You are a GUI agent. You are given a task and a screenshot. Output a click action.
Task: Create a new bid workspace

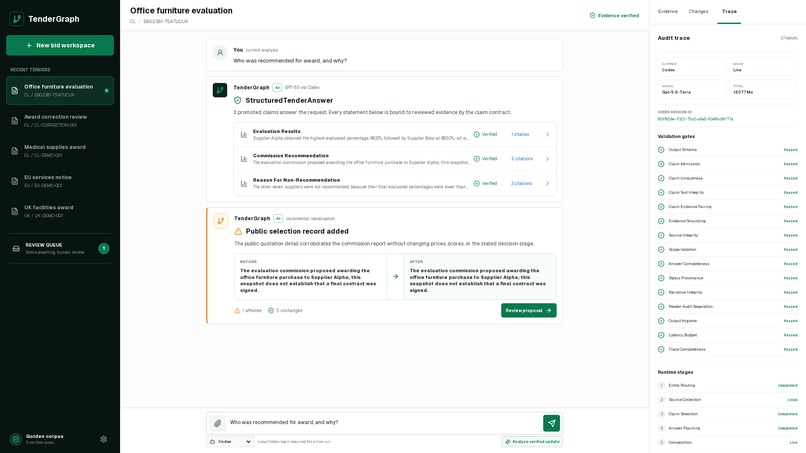click(60, 45)
